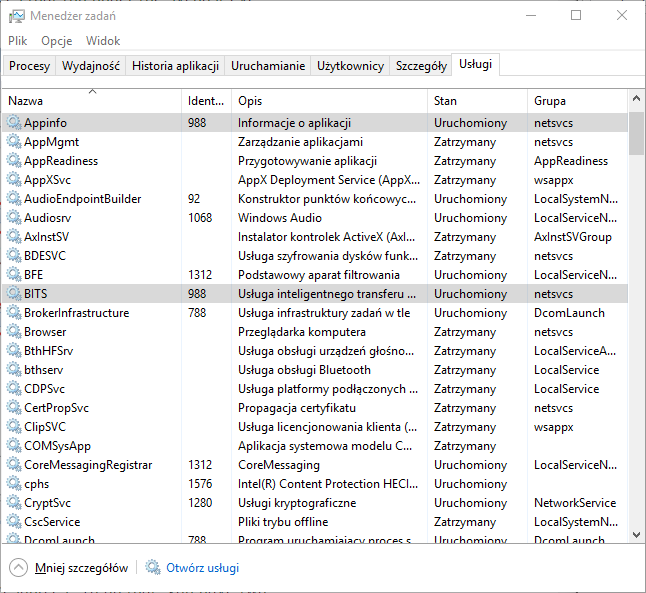Image resolution: width=646 pixels, height=593 pixels.
Task: Switch to the Wydajność tab
Action: pyautogui.click(x=91, y=66)
